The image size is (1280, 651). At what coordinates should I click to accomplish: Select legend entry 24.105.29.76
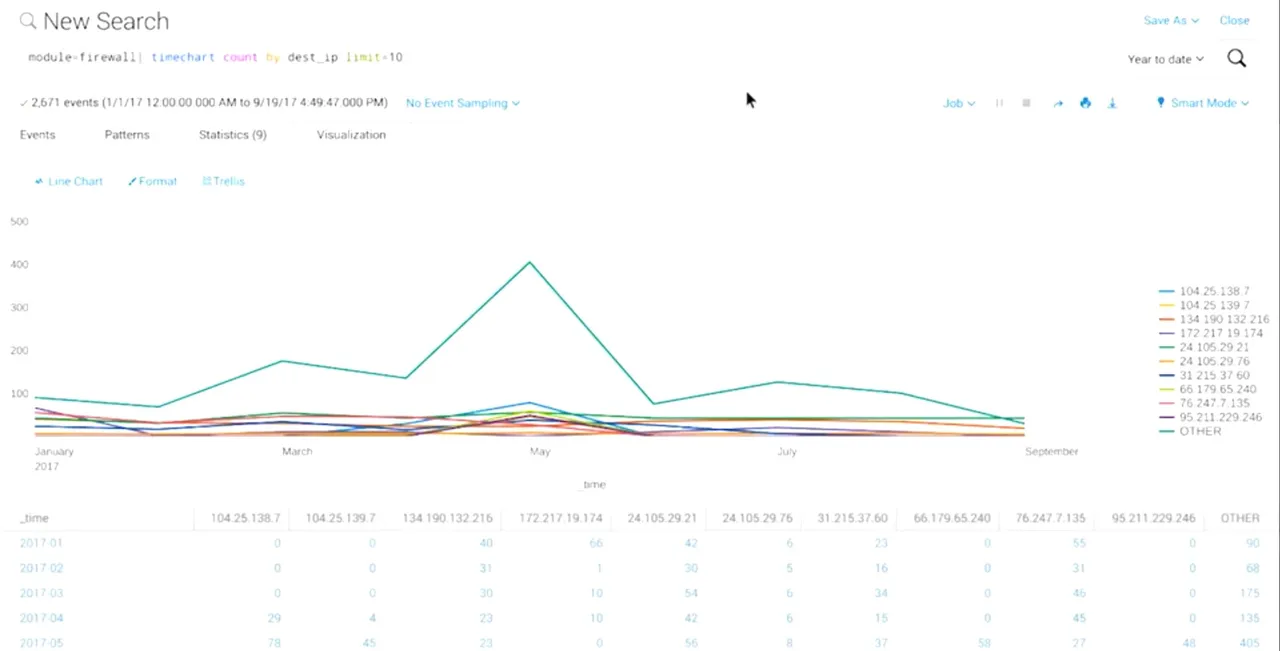(x=1203, y=361)
